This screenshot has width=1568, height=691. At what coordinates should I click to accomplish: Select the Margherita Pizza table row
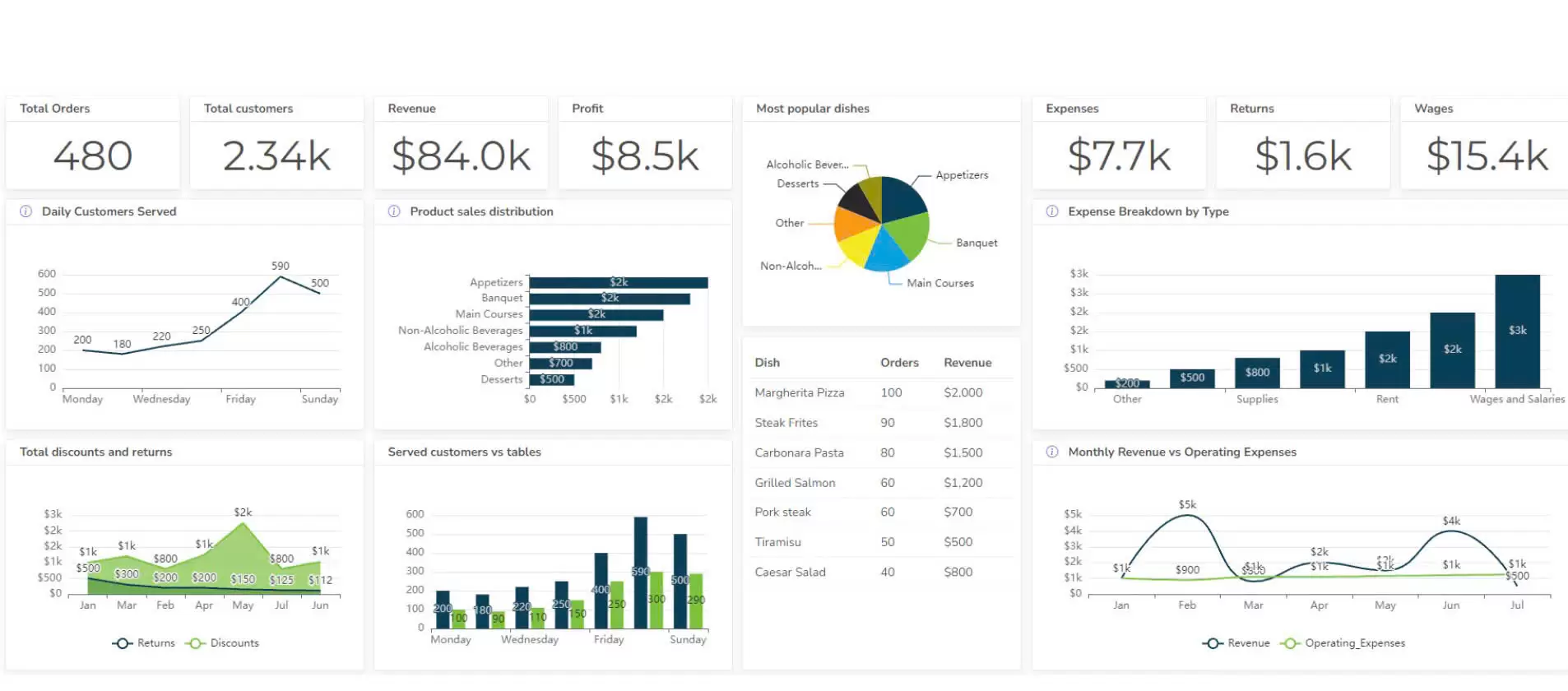tap(882, 393)
